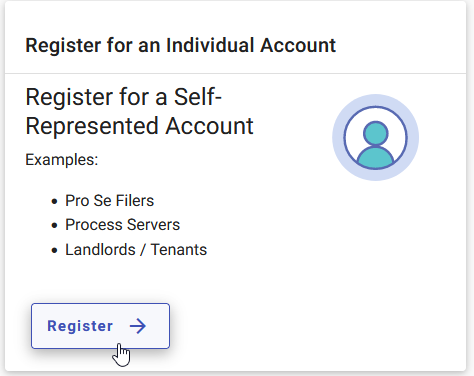474x376 pixels.
Task: Click the word "Self-" in the title
Action: [x=198, y=97]
